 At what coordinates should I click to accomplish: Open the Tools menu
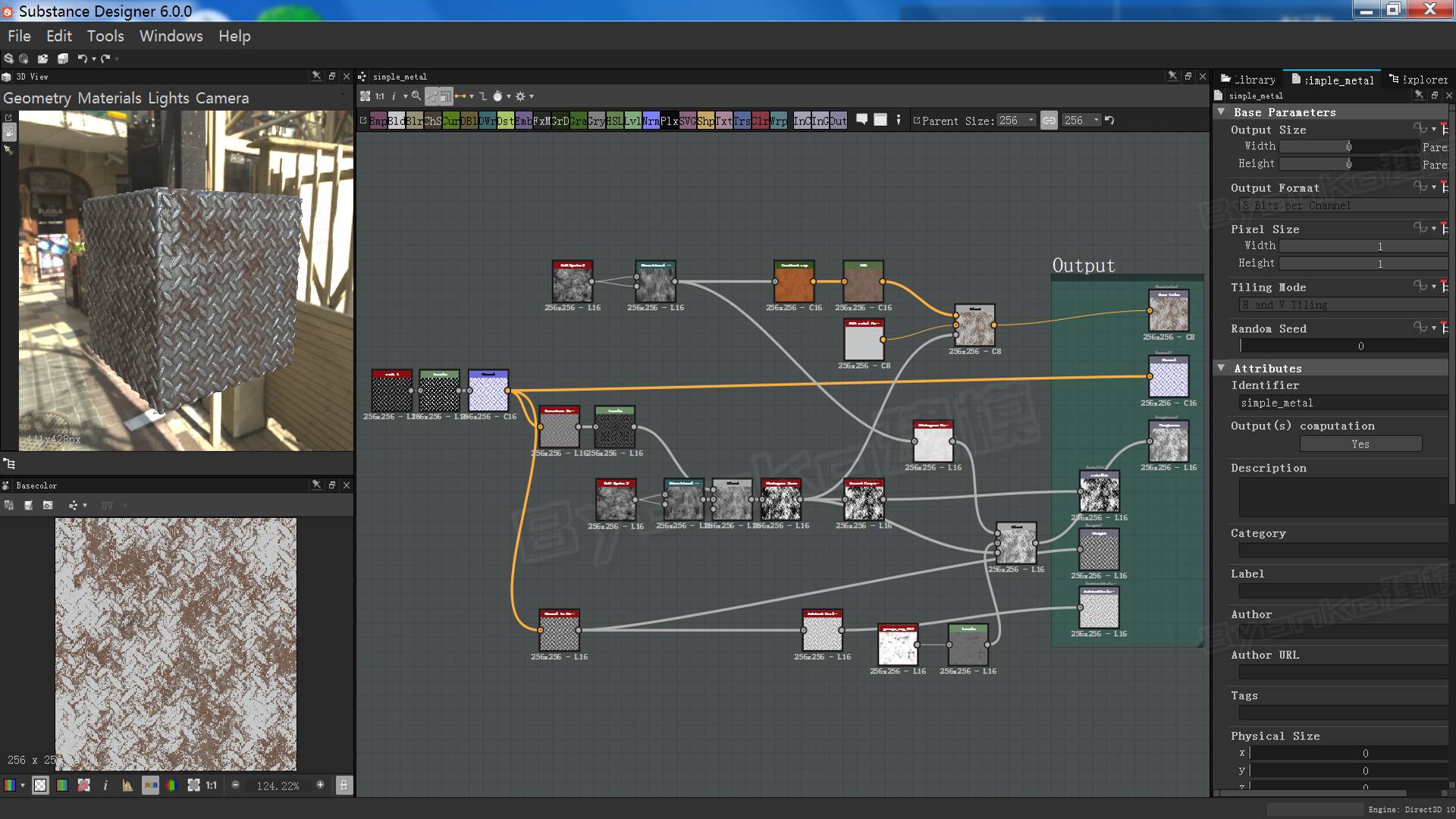(105, 36)
